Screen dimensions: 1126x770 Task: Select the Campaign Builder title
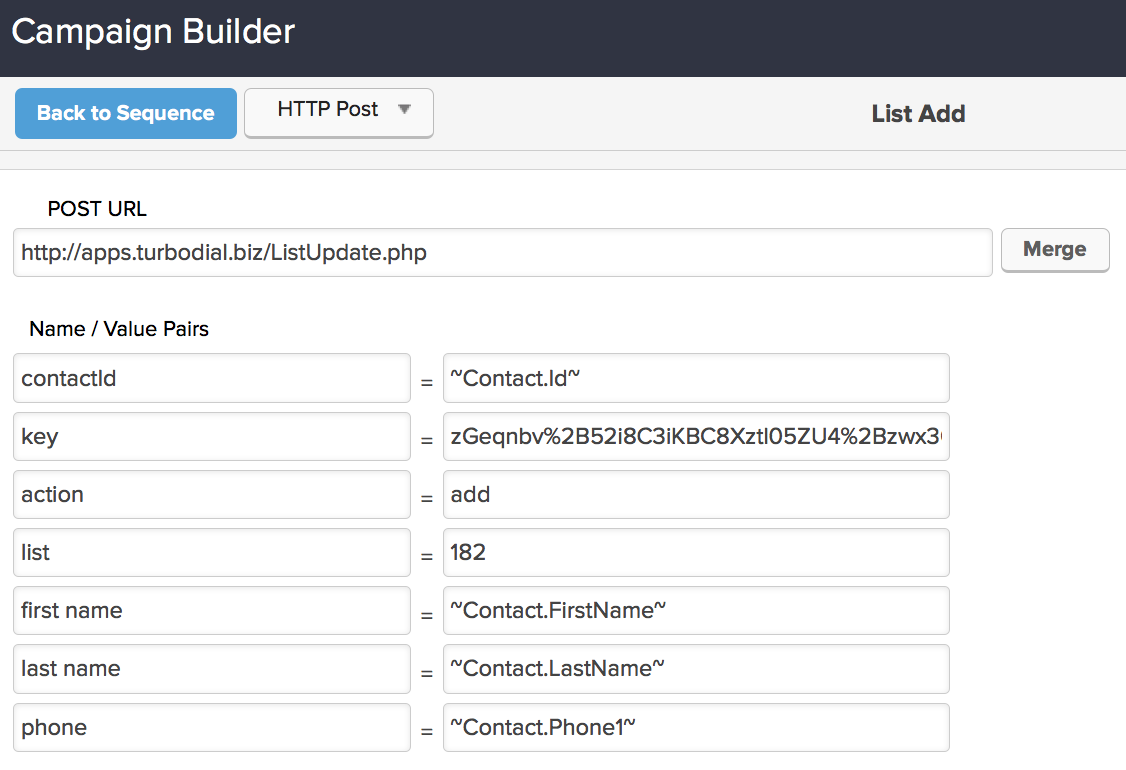tap(152, 31)
